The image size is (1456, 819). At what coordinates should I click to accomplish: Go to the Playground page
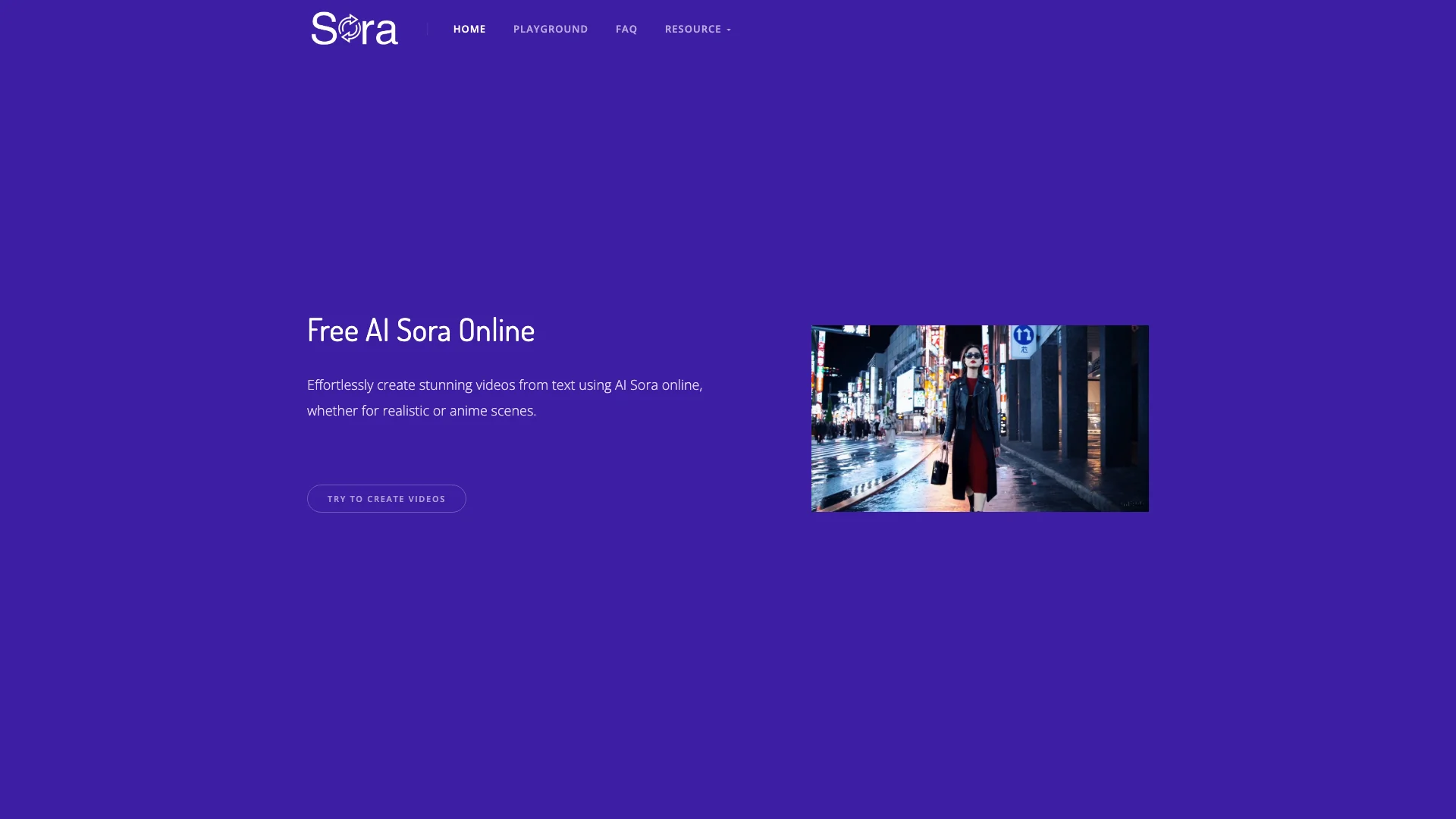551,29
